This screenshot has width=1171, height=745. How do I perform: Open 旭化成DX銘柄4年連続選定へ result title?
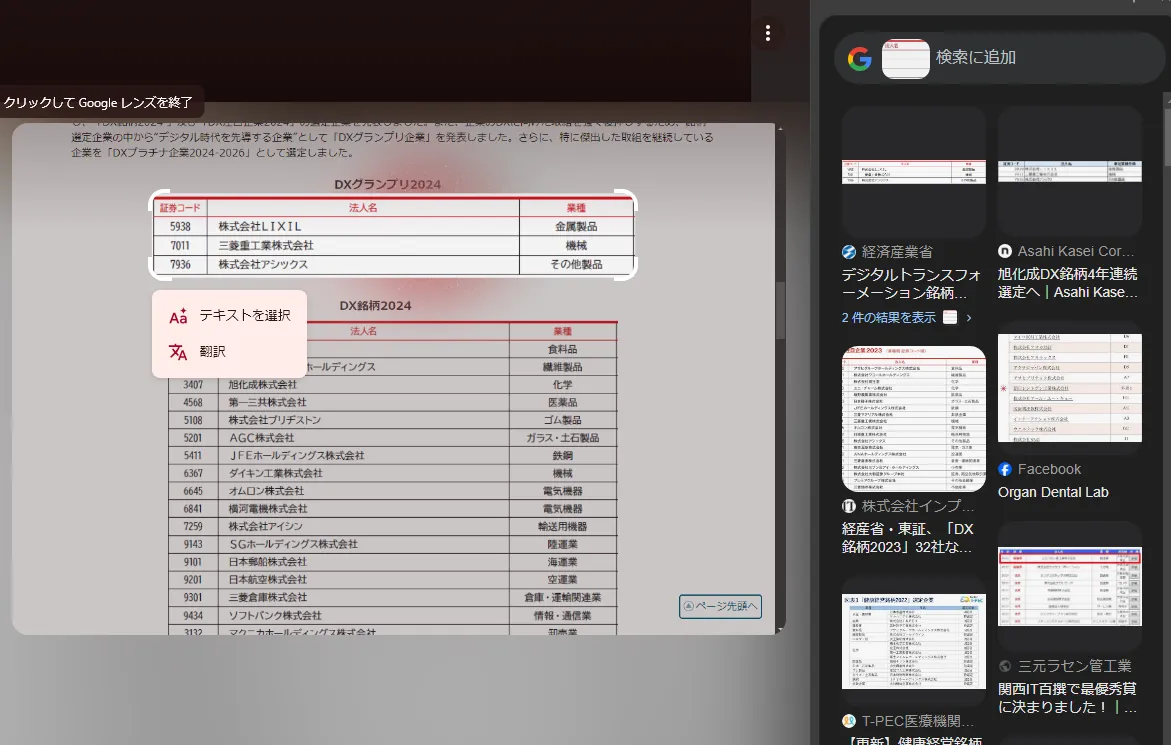(1068, 283)
